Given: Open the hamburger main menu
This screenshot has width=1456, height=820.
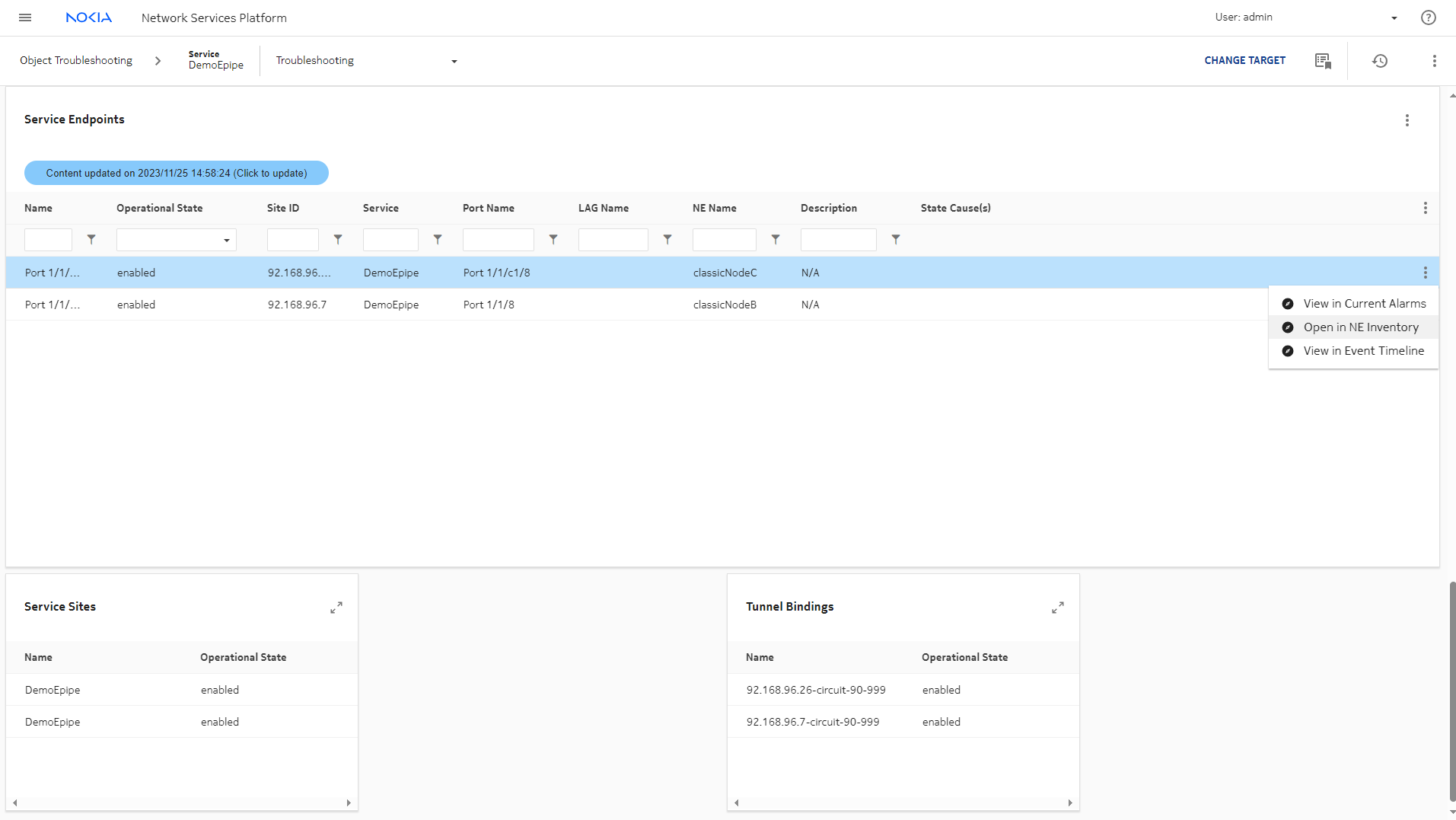Looking at the screenshot, I should click(25, 18).
